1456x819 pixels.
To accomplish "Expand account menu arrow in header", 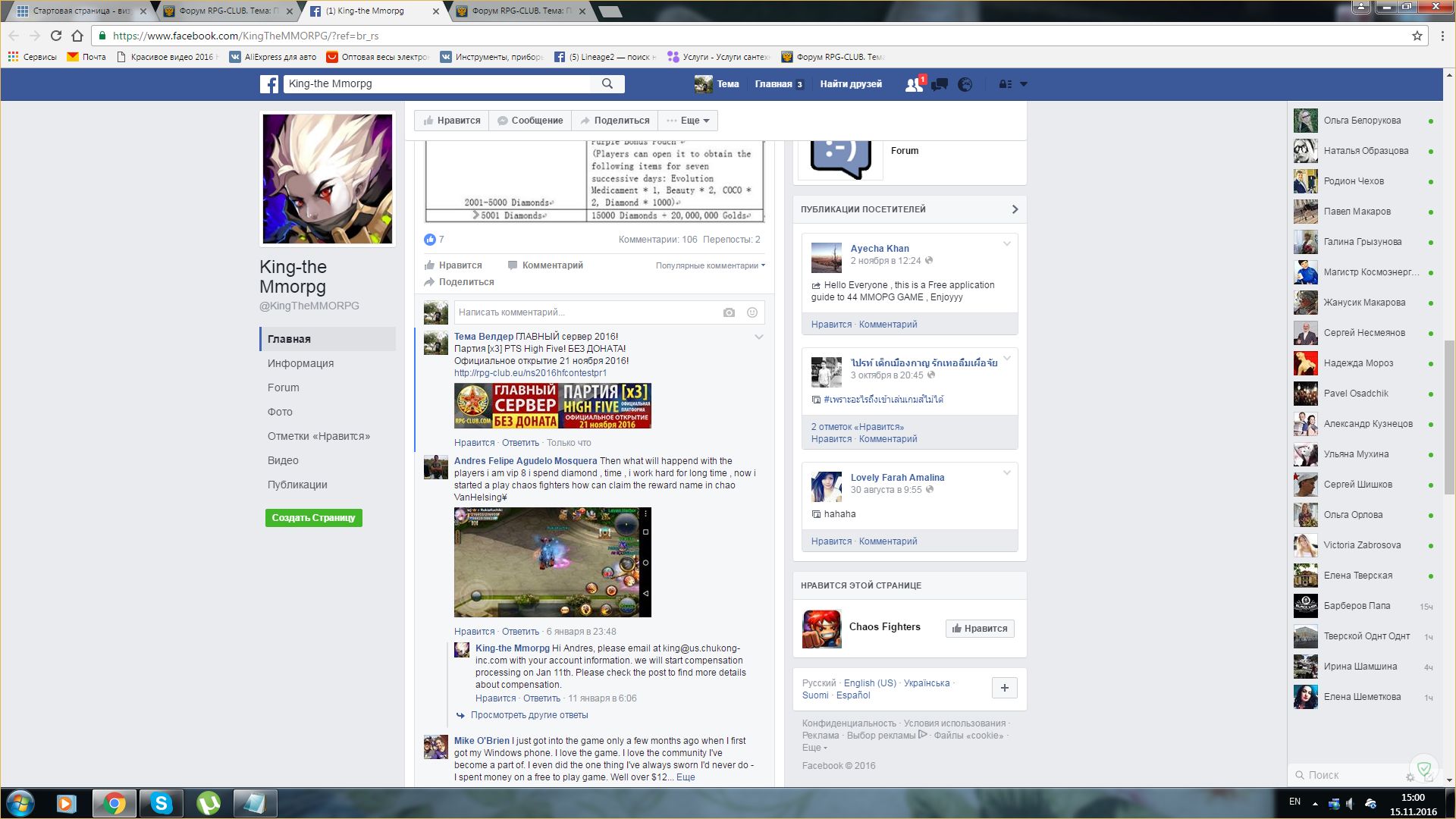I will 1024,84.
